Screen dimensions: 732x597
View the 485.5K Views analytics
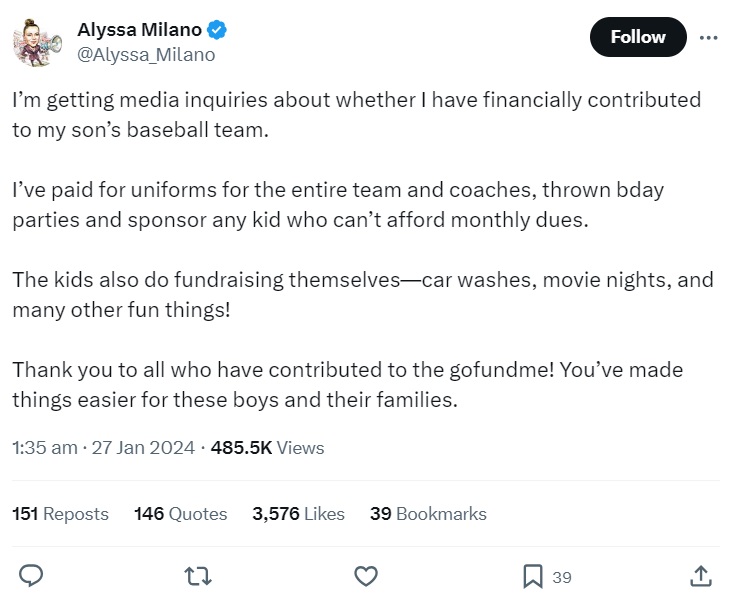click(x=267, y=448)
